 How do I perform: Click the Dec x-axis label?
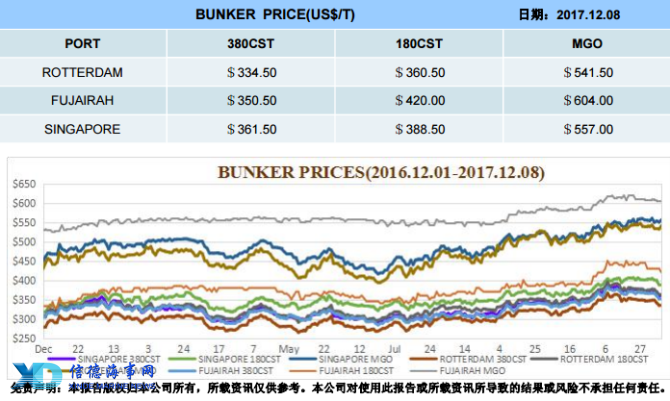pyautogui.click(x=43, y=349)
